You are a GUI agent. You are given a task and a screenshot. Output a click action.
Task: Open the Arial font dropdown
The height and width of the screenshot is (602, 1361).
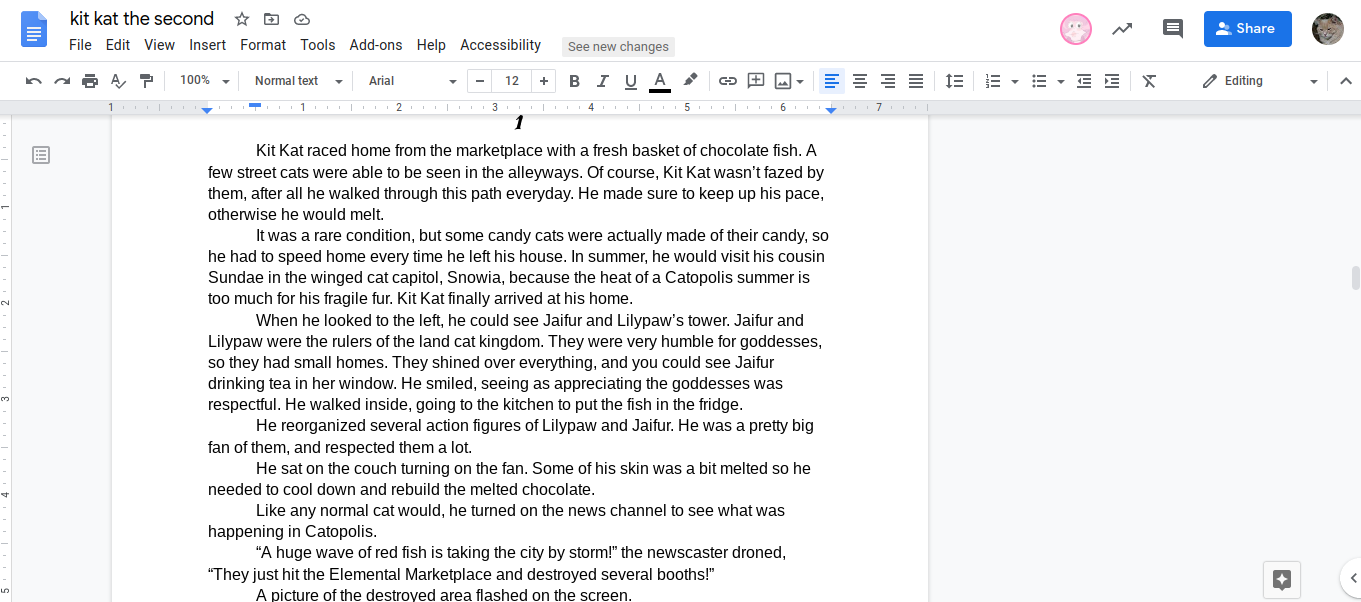412,81
